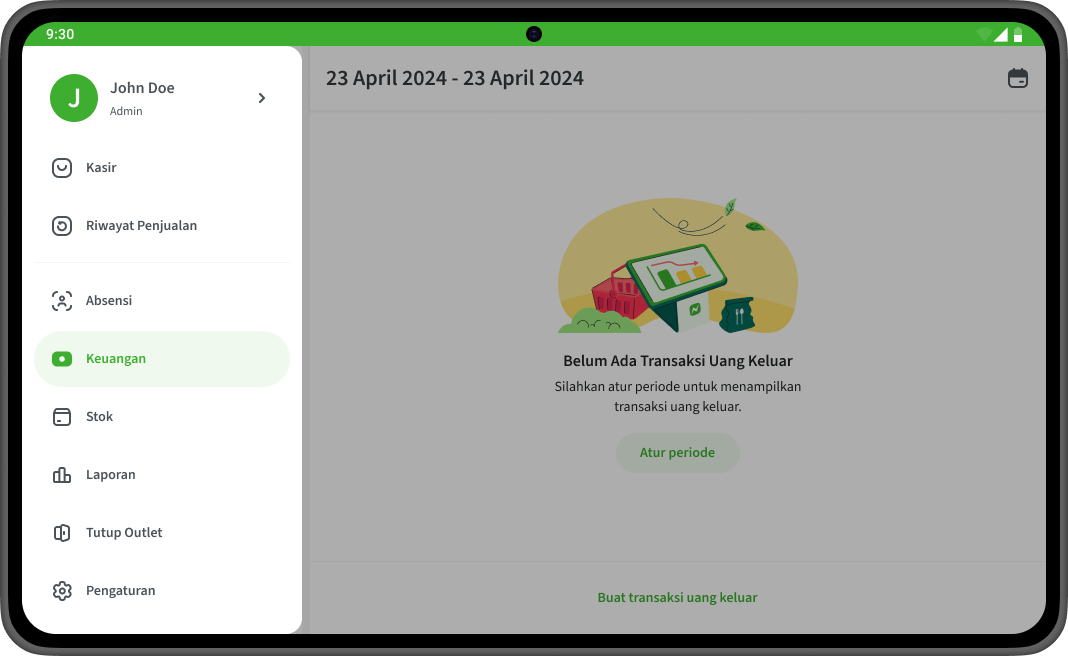The image size is (1068, 656).
Task: Open the Pengaturan gear icon
Action: coord(62,591)
